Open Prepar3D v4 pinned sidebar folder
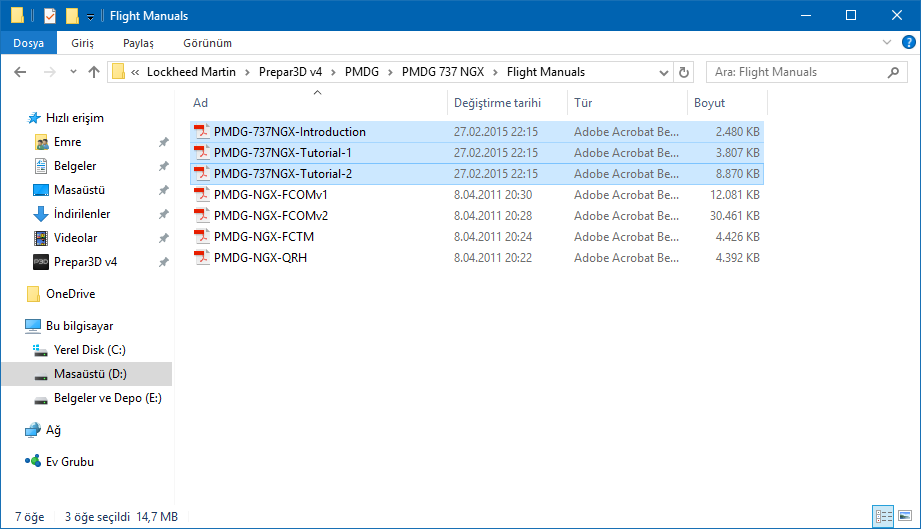 (85, 262)
